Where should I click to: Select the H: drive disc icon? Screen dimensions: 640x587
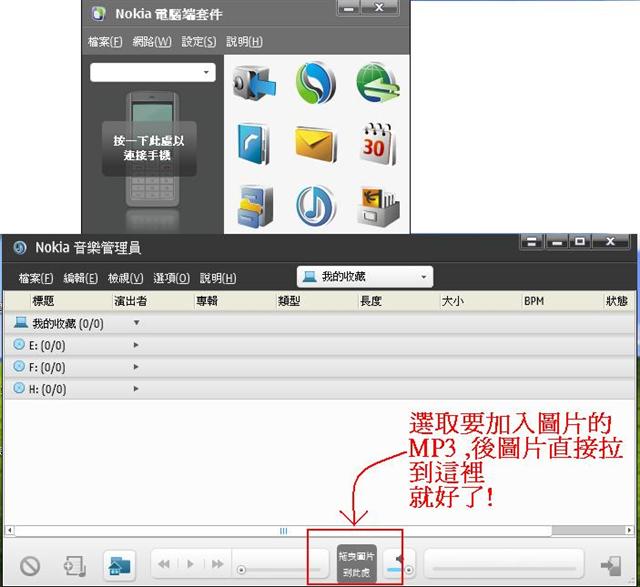pyautogui.click(x=19, y=388)
